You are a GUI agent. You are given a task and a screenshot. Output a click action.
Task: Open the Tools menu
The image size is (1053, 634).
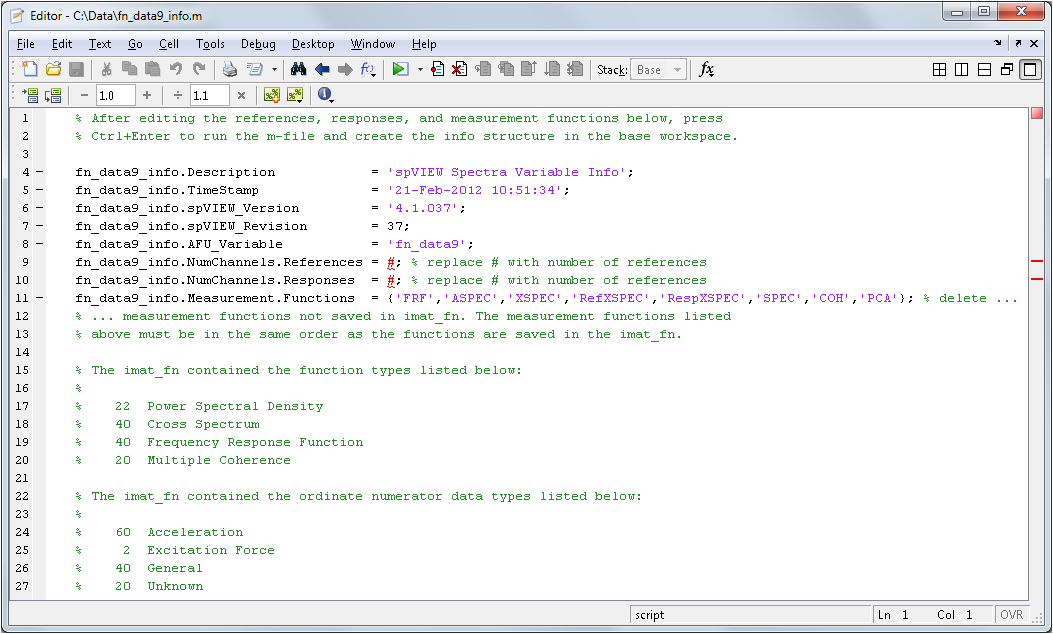point(210,44)
